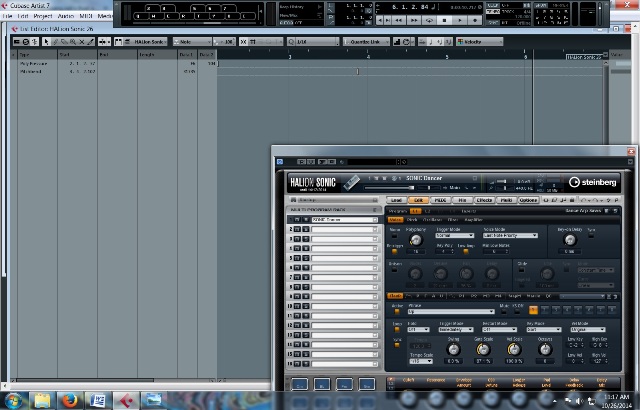Select the Filter sub-tab in the edit page

pyautogui.click(x=453, y=220)
